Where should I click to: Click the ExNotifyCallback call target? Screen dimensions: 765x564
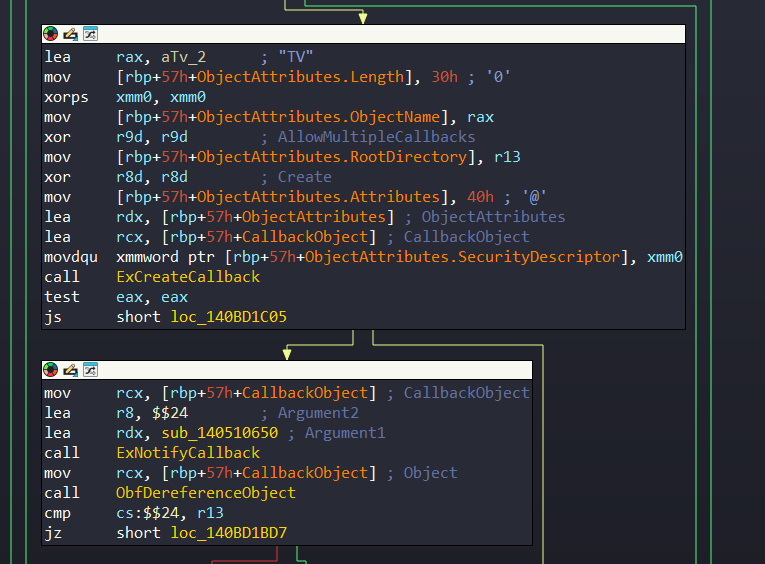(x=188, y=453)
